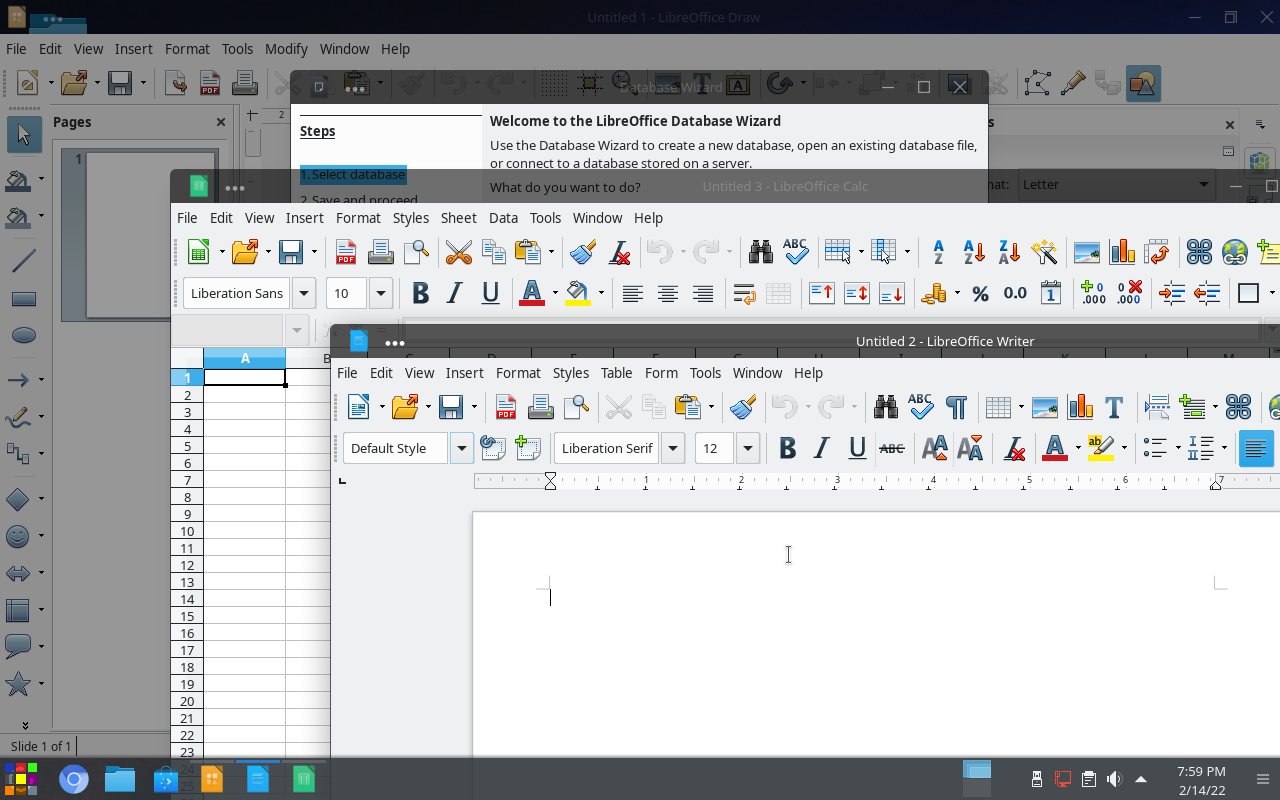Click column A header in Calc
This screenshot has width=1280, height=800.
tap(245, 358)
